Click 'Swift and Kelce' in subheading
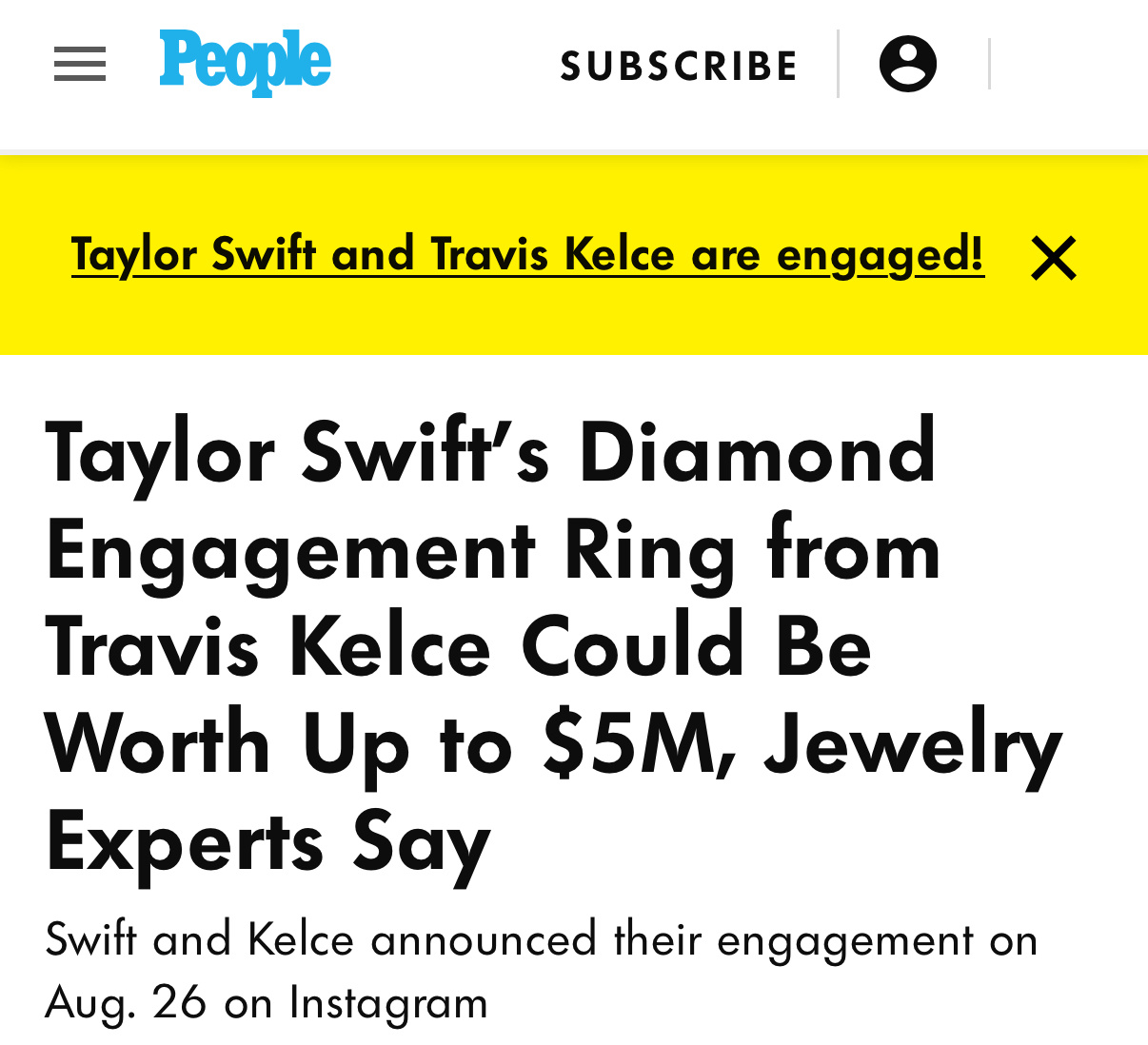 [200, 939]
